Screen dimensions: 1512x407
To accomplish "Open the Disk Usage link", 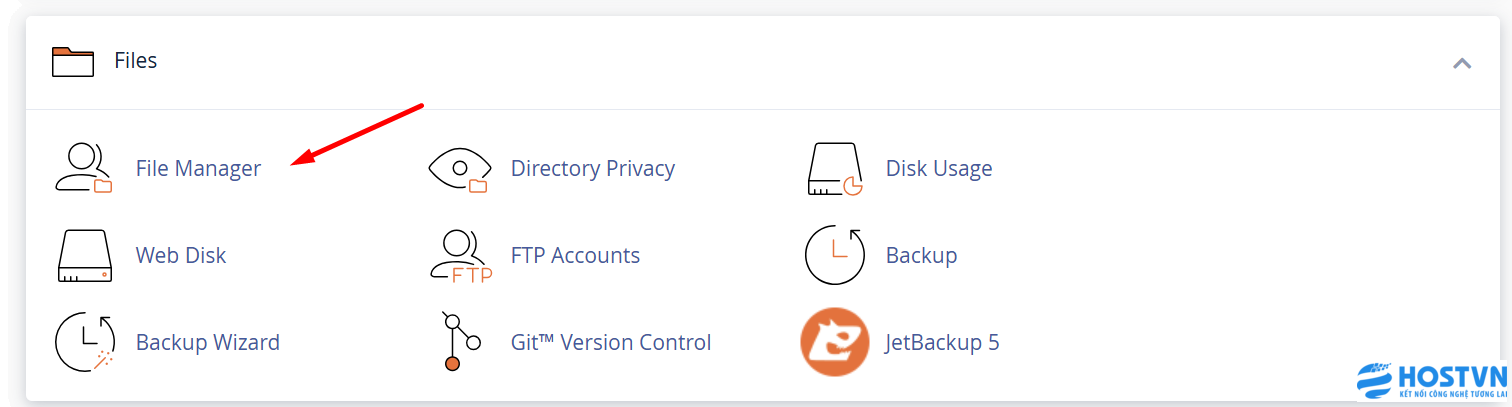I will [x=939, y=168].
